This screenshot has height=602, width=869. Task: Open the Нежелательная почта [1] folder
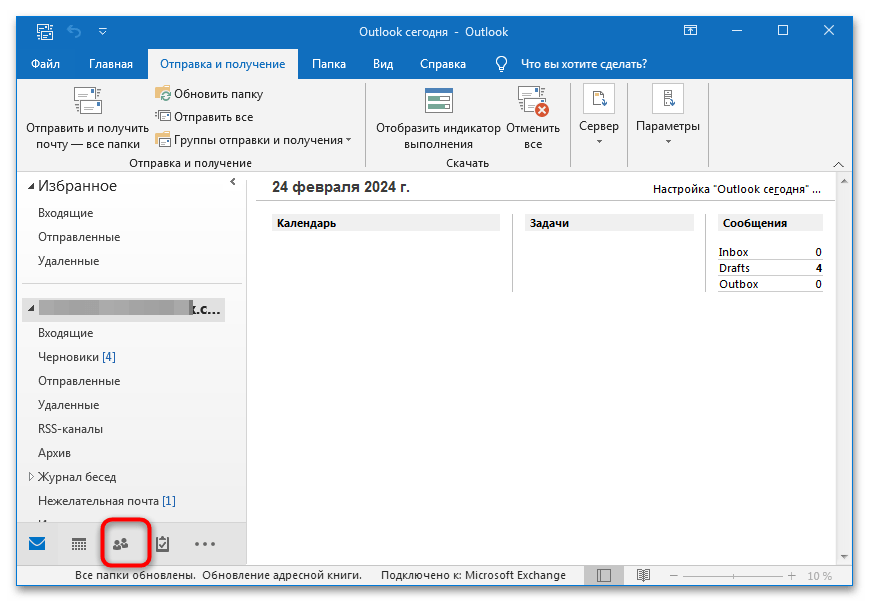point(106,501)
